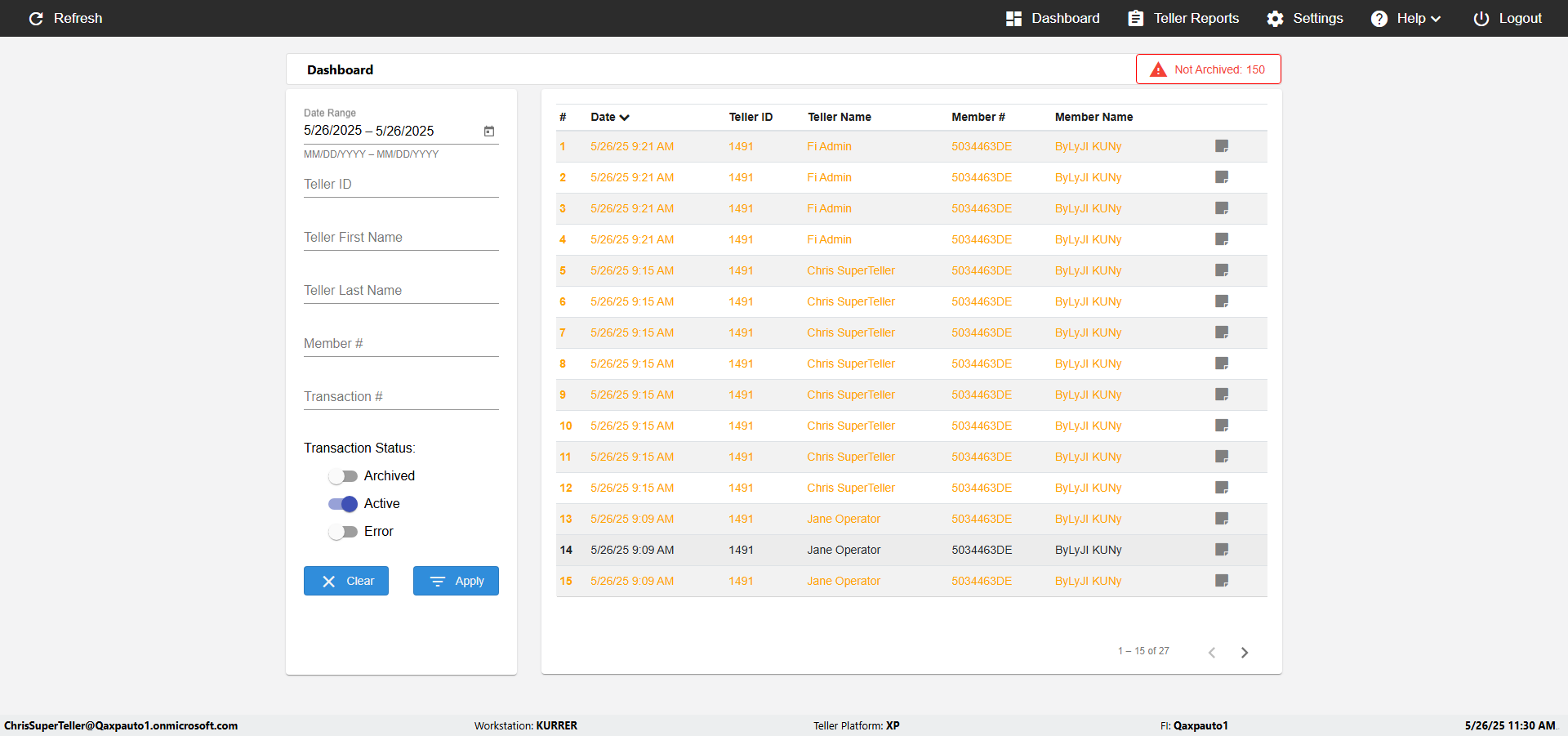Focus the Teller ID input field
The width and height of the screenshot is (1568, 736).
click(401, 185)
